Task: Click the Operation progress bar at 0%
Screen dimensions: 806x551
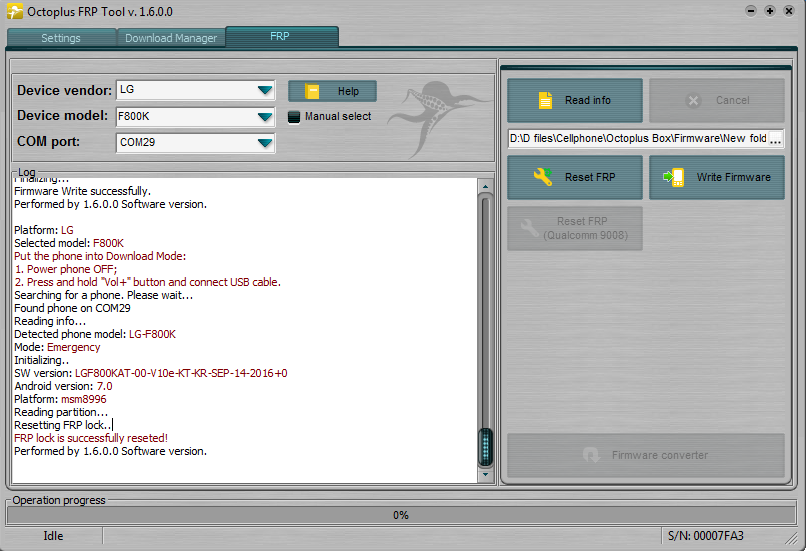Action: [401, 515]
